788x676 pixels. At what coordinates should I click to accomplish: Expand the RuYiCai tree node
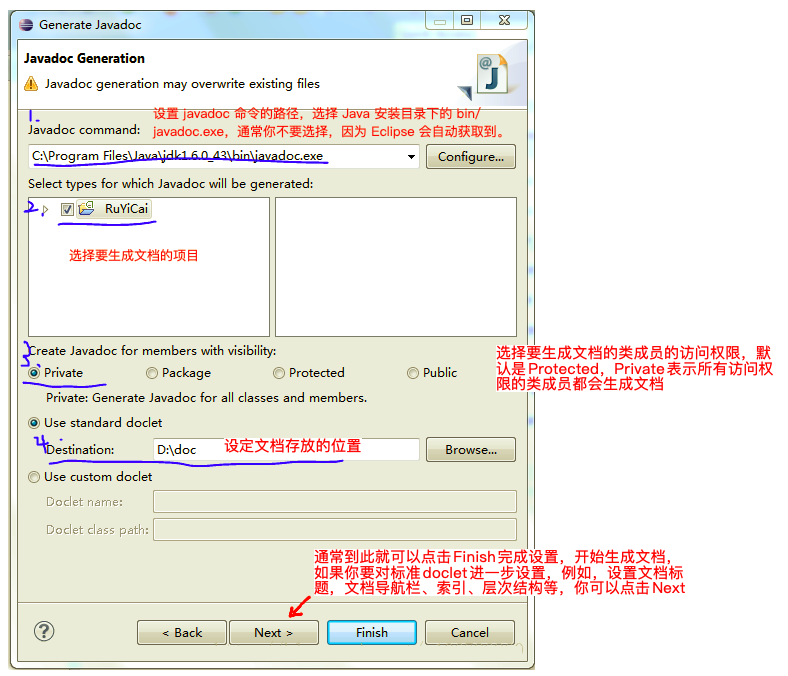pos(45,209)
